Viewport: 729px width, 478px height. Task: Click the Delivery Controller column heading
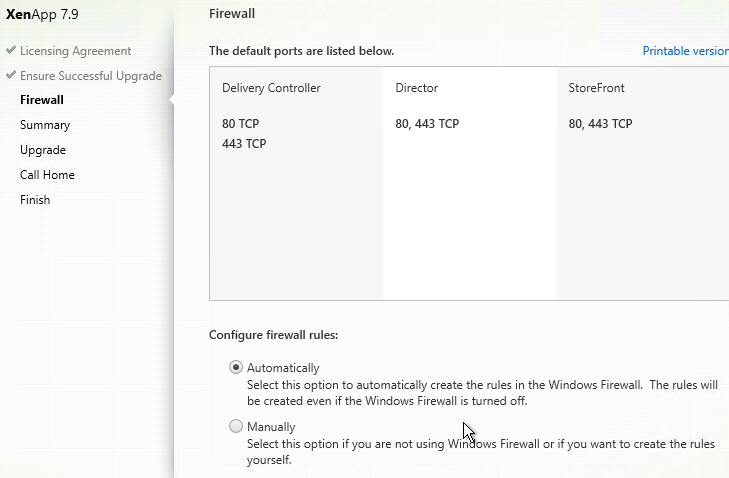pos(271,88)
